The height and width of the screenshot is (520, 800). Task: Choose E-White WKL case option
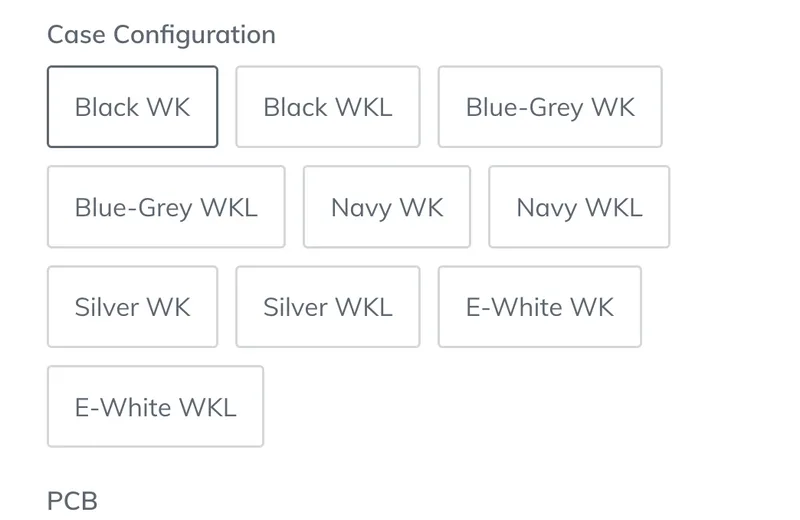pyautogui.click(x=156, y=407)
